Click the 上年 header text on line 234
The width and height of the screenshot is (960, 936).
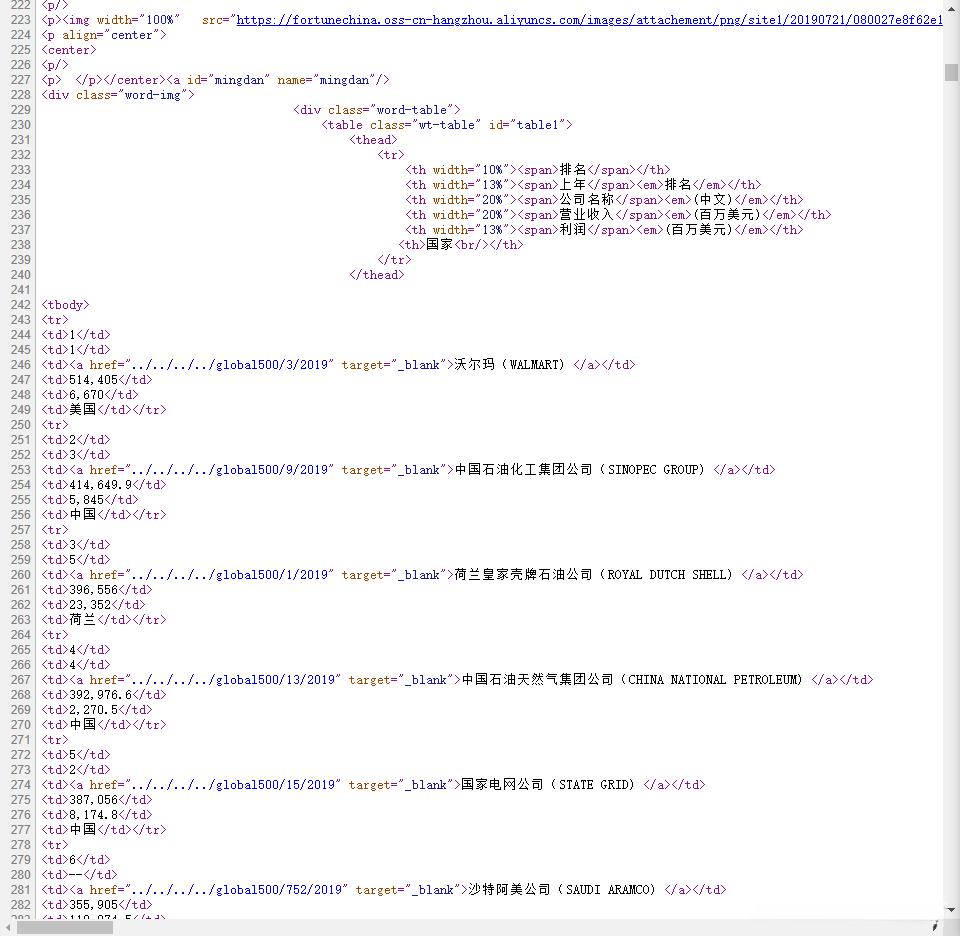coord(573,185)
